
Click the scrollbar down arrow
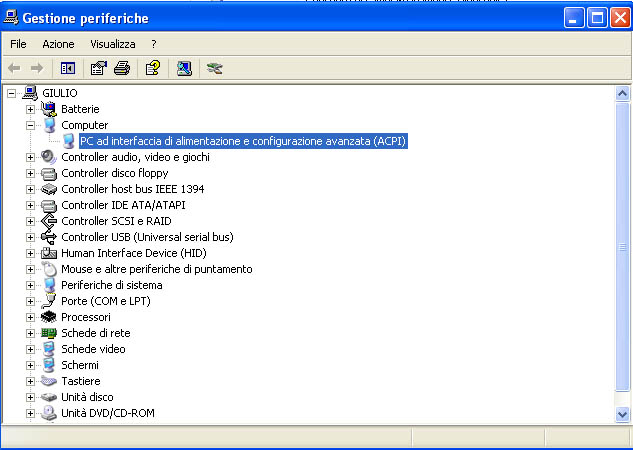pyautogui.click(x=623, y=414)
